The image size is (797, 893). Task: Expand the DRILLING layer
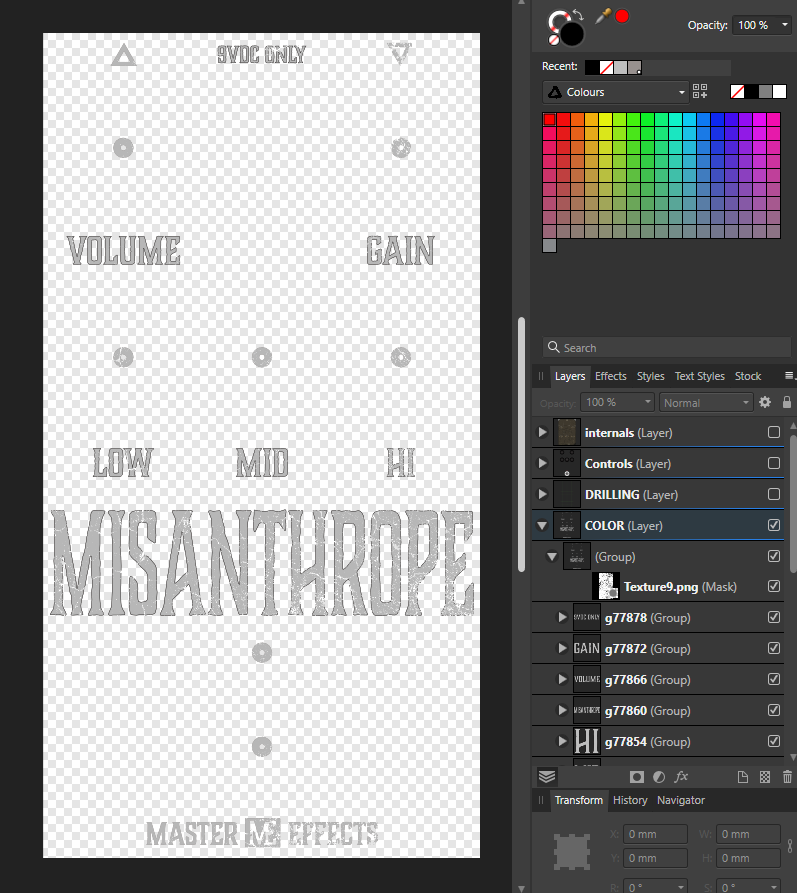pyautogui.click(x=543, y=494)
